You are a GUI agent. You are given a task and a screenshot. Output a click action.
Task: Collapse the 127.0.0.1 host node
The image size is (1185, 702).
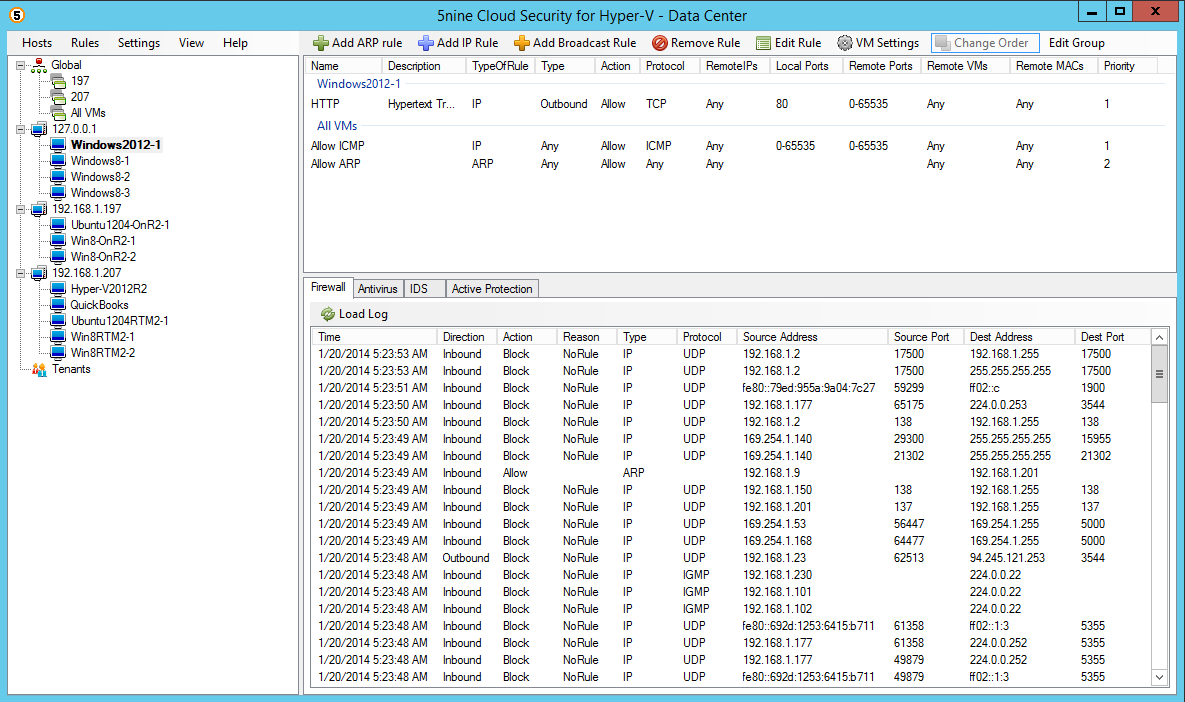[22, 129]
